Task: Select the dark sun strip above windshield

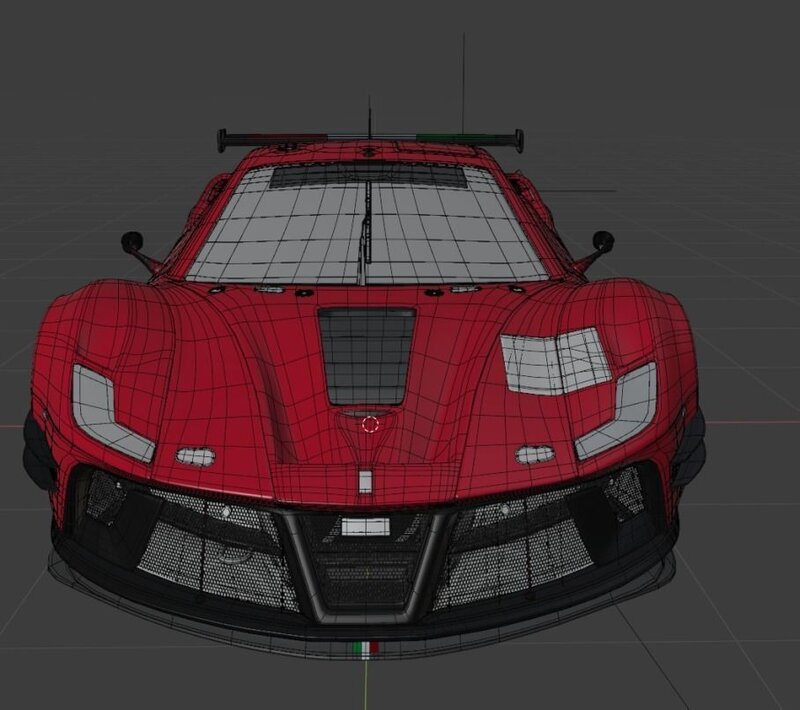Action: (x=368, y=177)
